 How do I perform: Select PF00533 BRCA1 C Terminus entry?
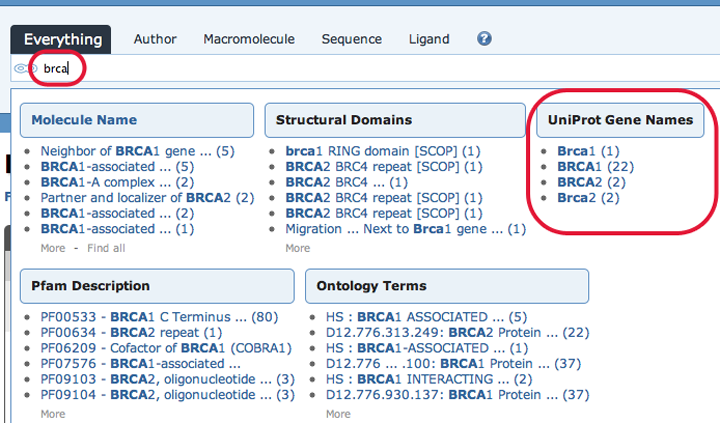coord(159,317)
